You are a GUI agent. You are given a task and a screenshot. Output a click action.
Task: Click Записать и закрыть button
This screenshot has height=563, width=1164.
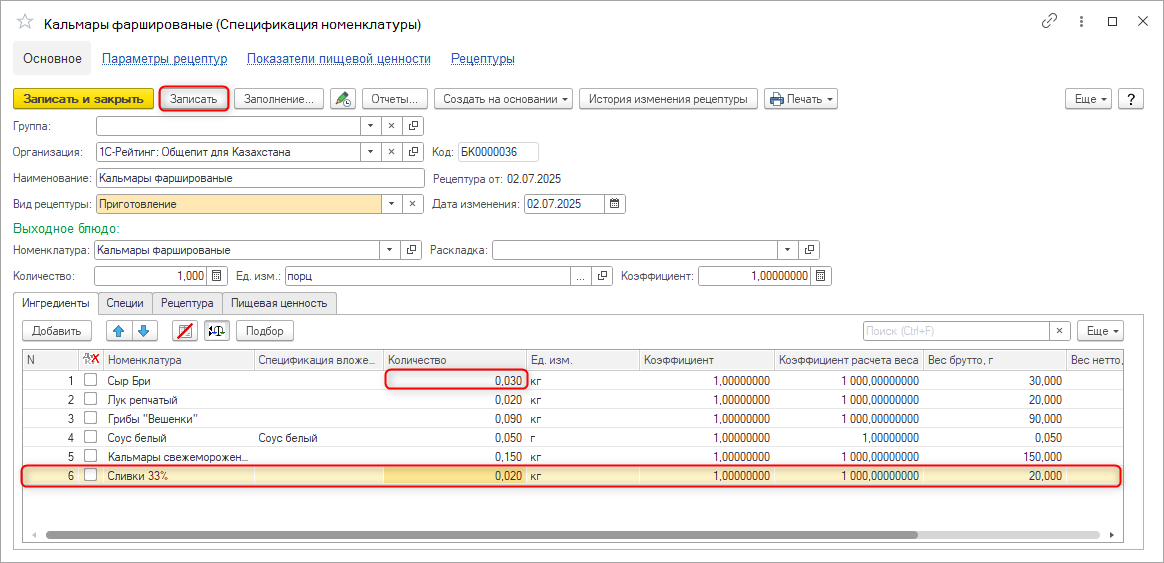click(x=83, y=99)
